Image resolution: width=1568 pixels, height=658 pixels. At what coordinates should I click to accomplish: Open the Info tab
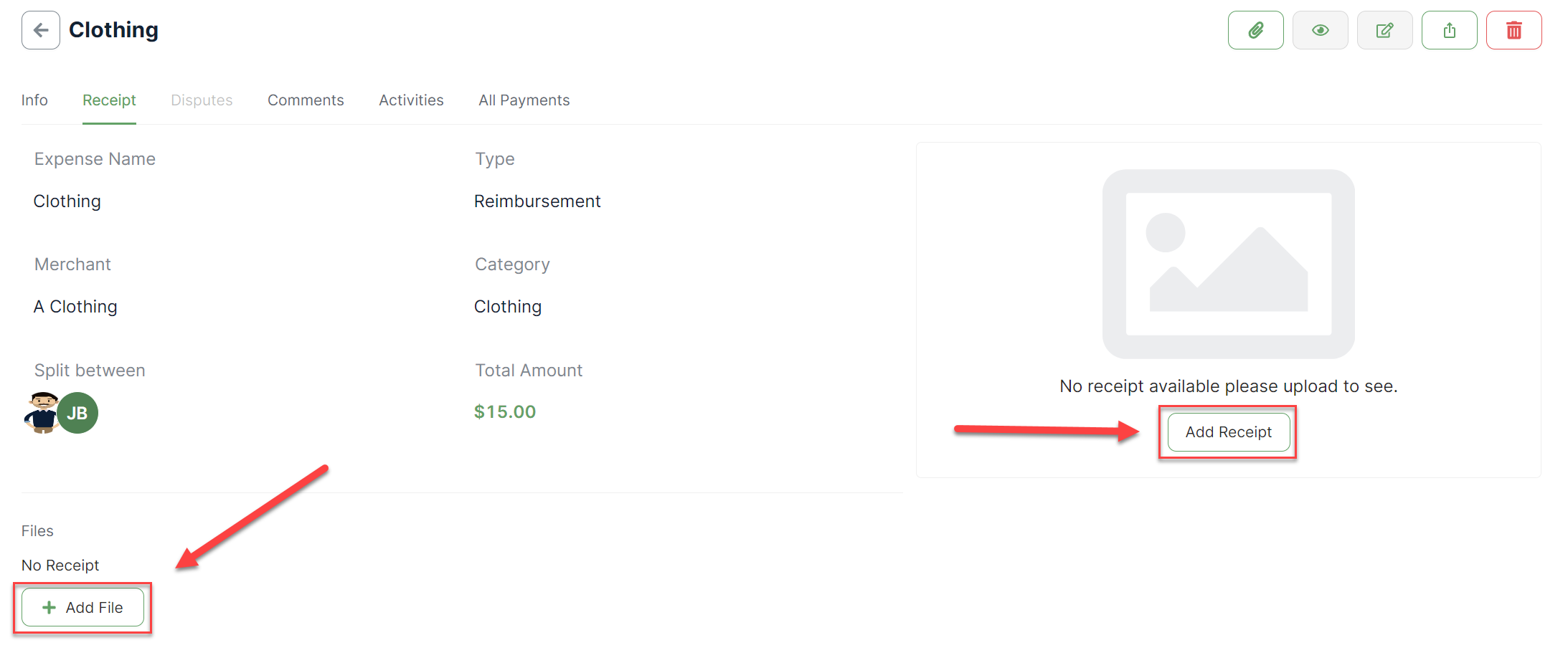34,100
